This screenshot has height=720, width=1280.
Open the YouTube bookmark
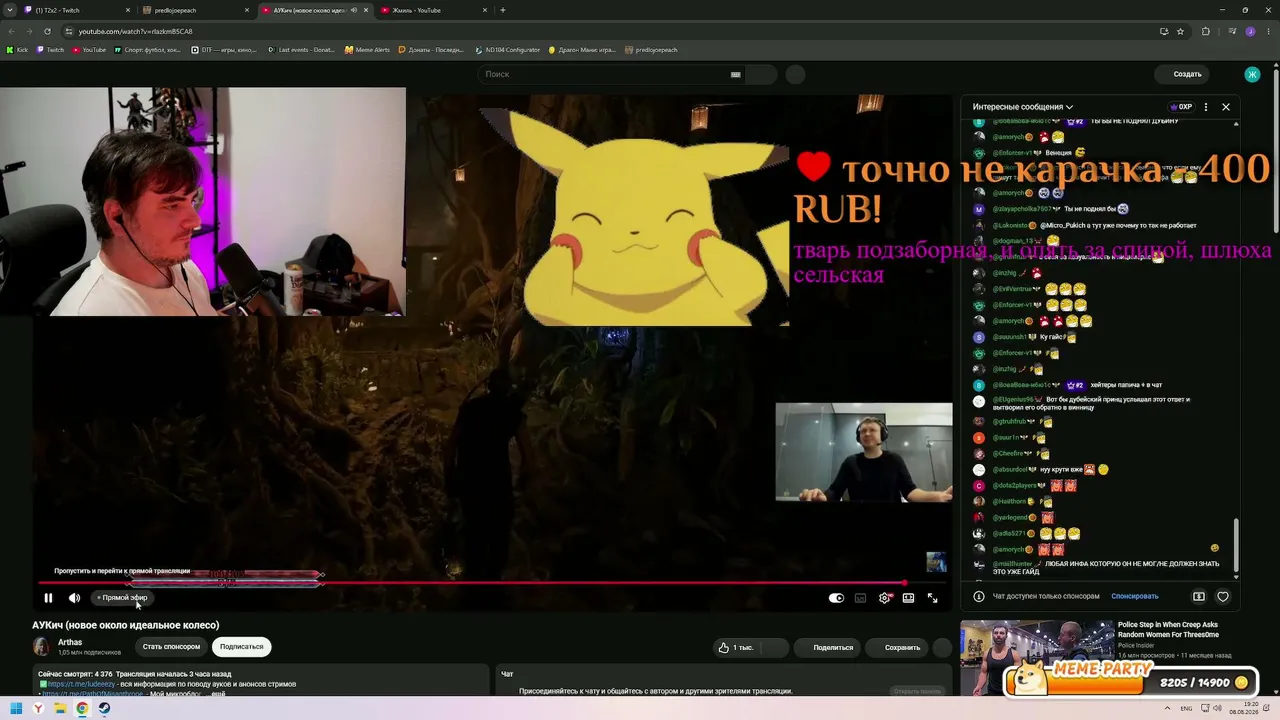pyautogui.click(x=89, y=50)
